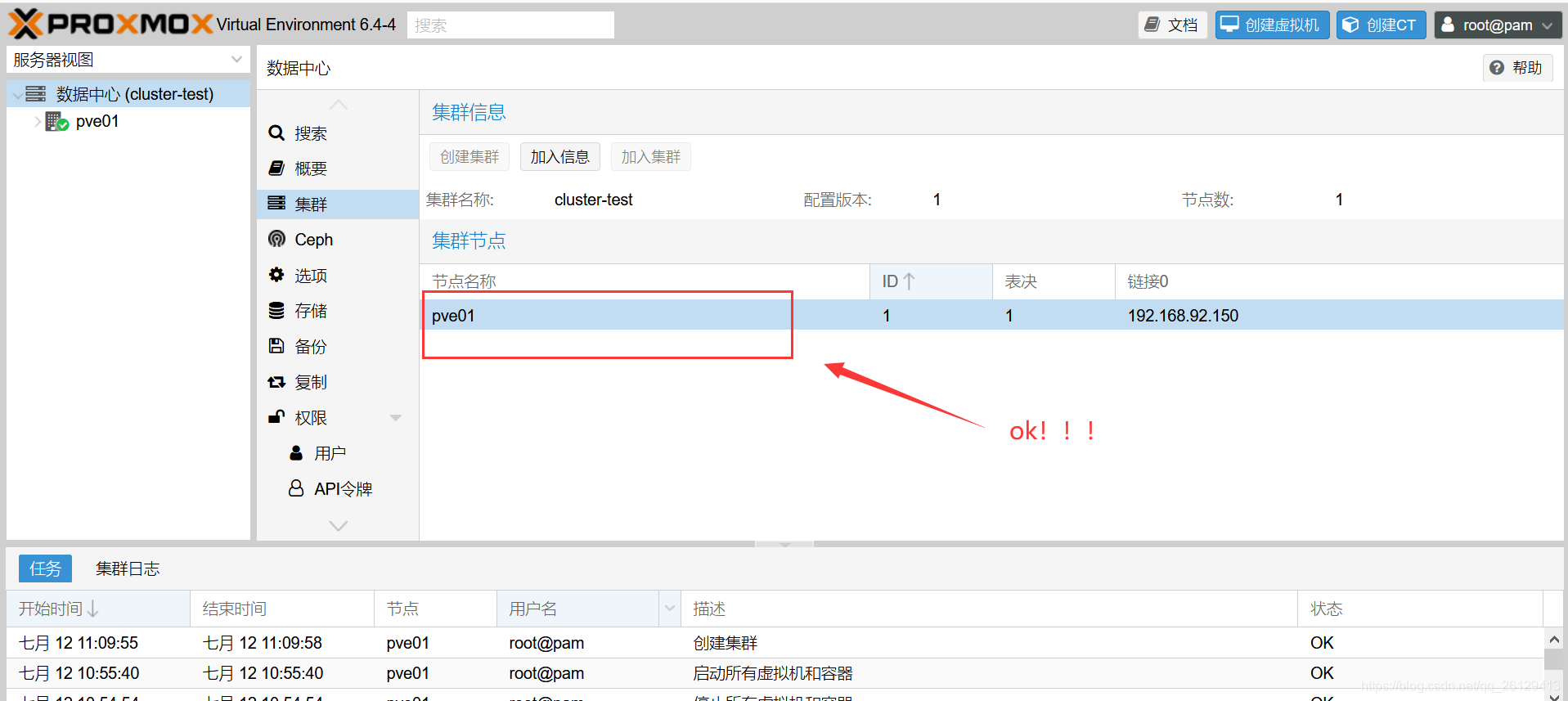Click the top search input field
This screenshot has height=701, width=1568.
pos(510,25)
